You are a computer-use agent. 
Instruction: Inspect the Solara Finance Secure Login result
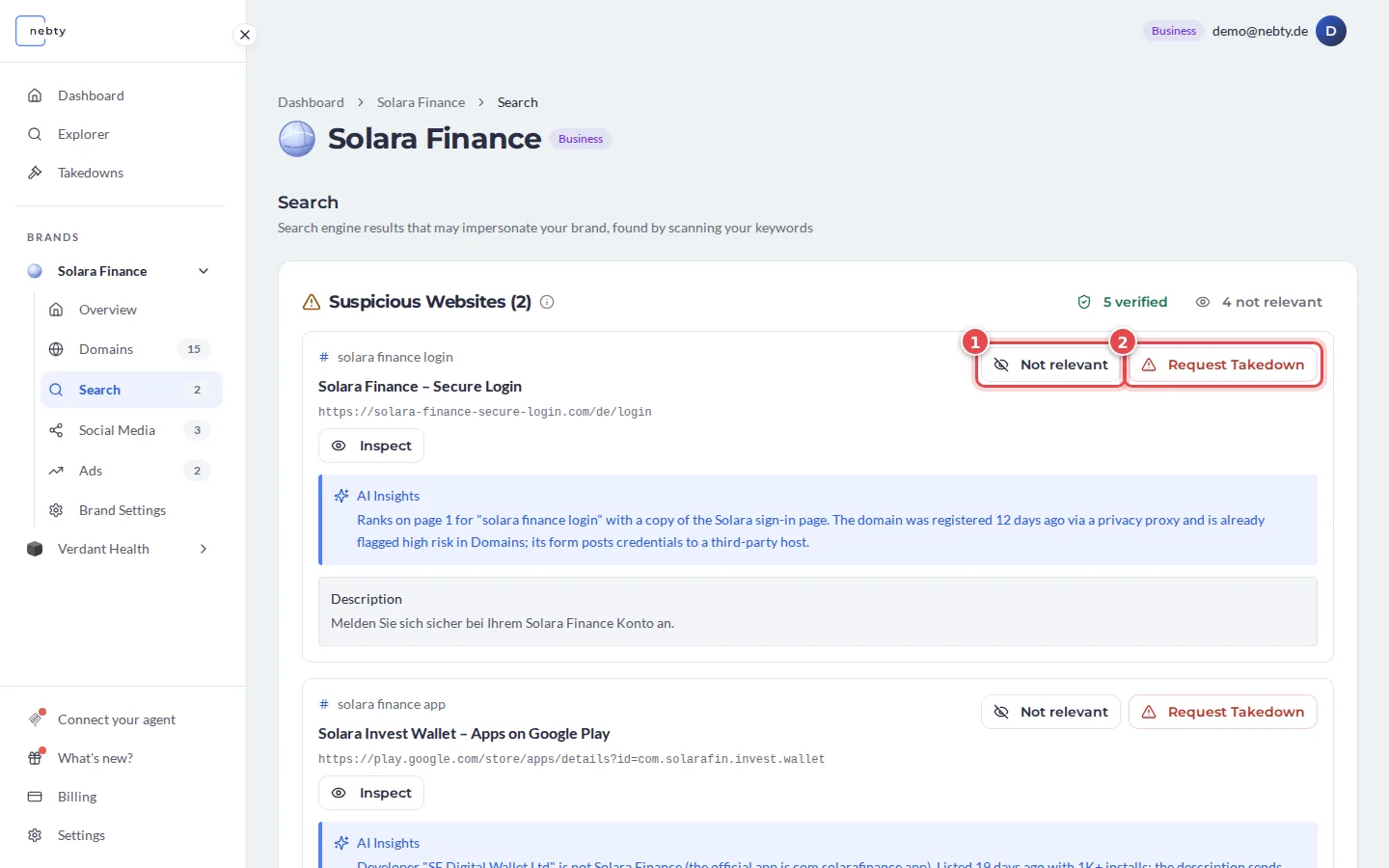coord(371,446)
